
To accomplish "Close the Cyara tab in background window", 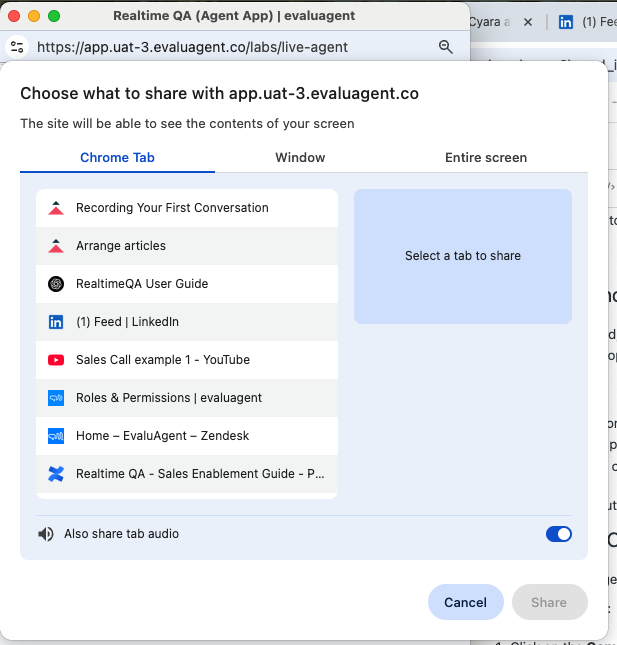I will (x=528, y=22).
